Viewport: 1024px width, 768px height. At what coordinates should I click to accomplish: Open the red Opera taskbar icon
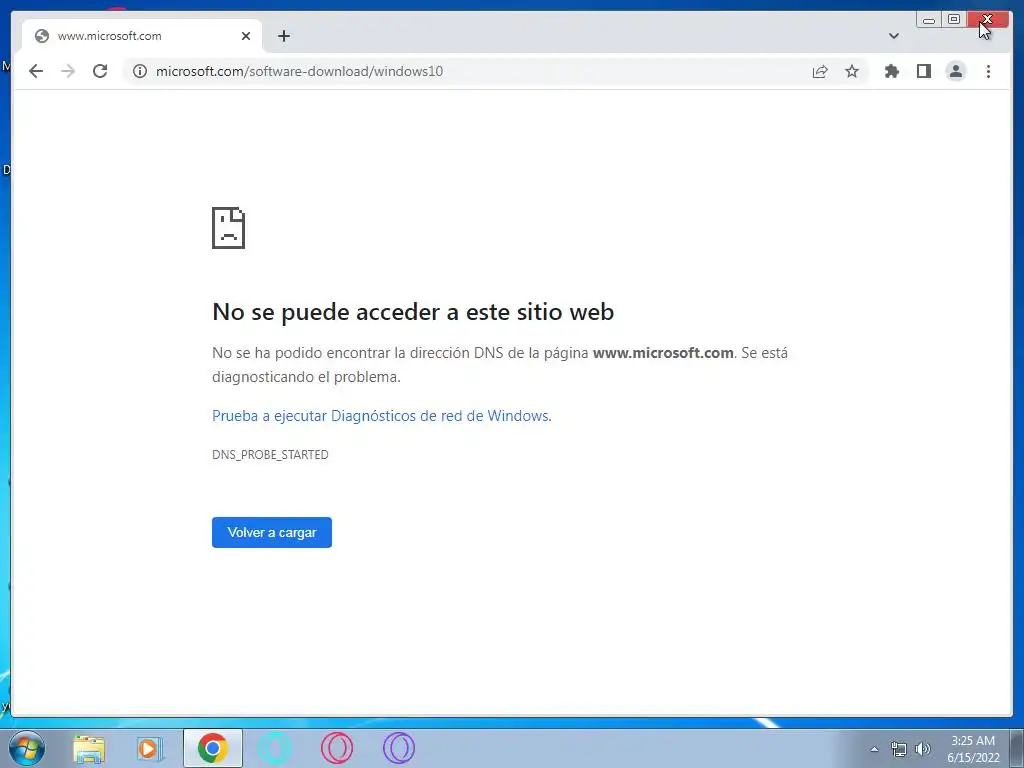coord(337,748)
